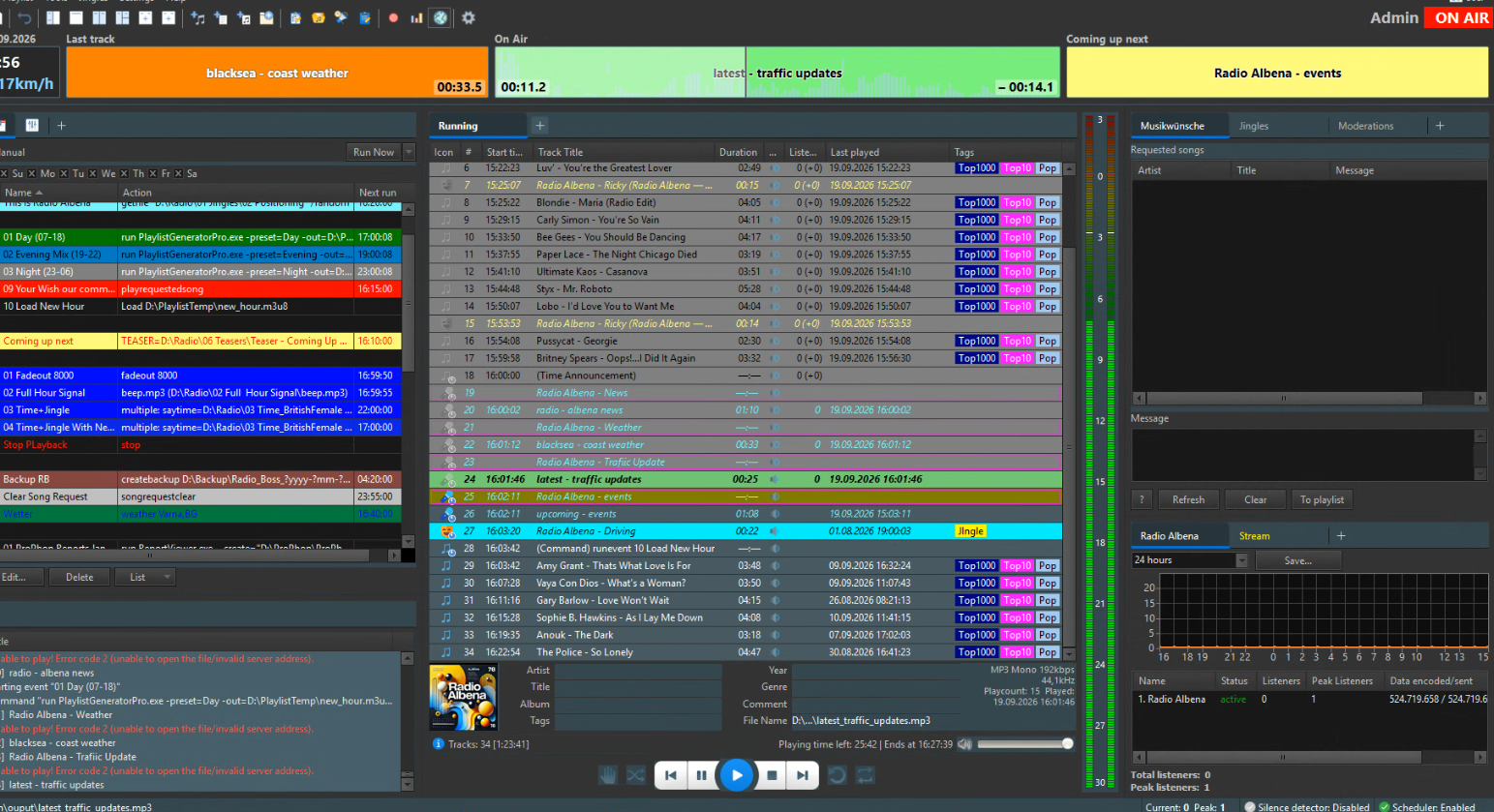This screenshot has width=1494, height=812.
Task: Open the bar chart statistics icon
Action: (x=416, y=17)
